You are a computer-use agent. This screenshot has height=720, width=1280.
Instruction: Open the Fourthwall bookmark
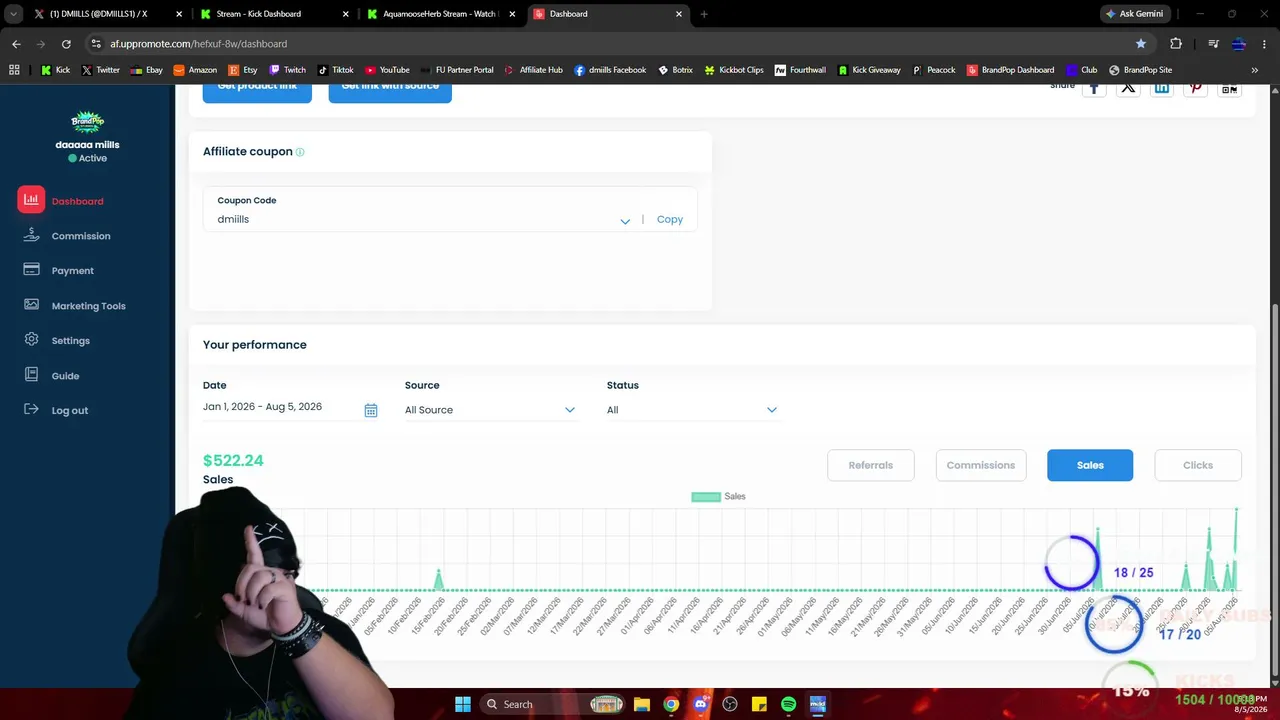click(x=800, y=70)
